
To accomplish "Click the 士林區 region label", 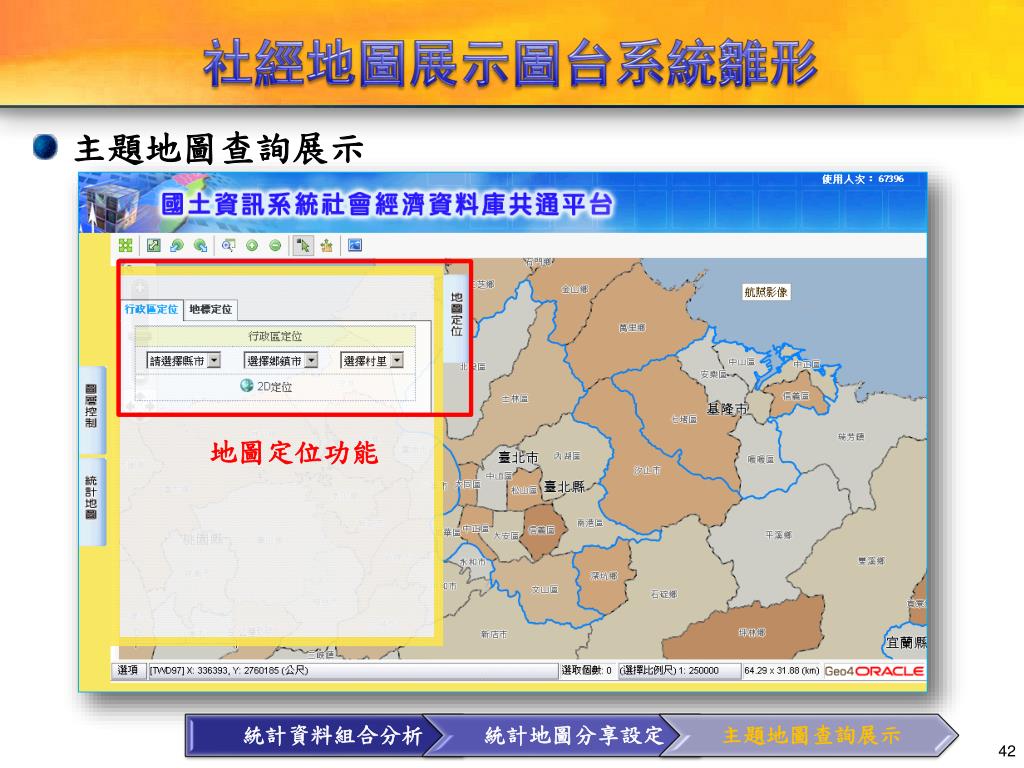I will (x=515, y=398).
